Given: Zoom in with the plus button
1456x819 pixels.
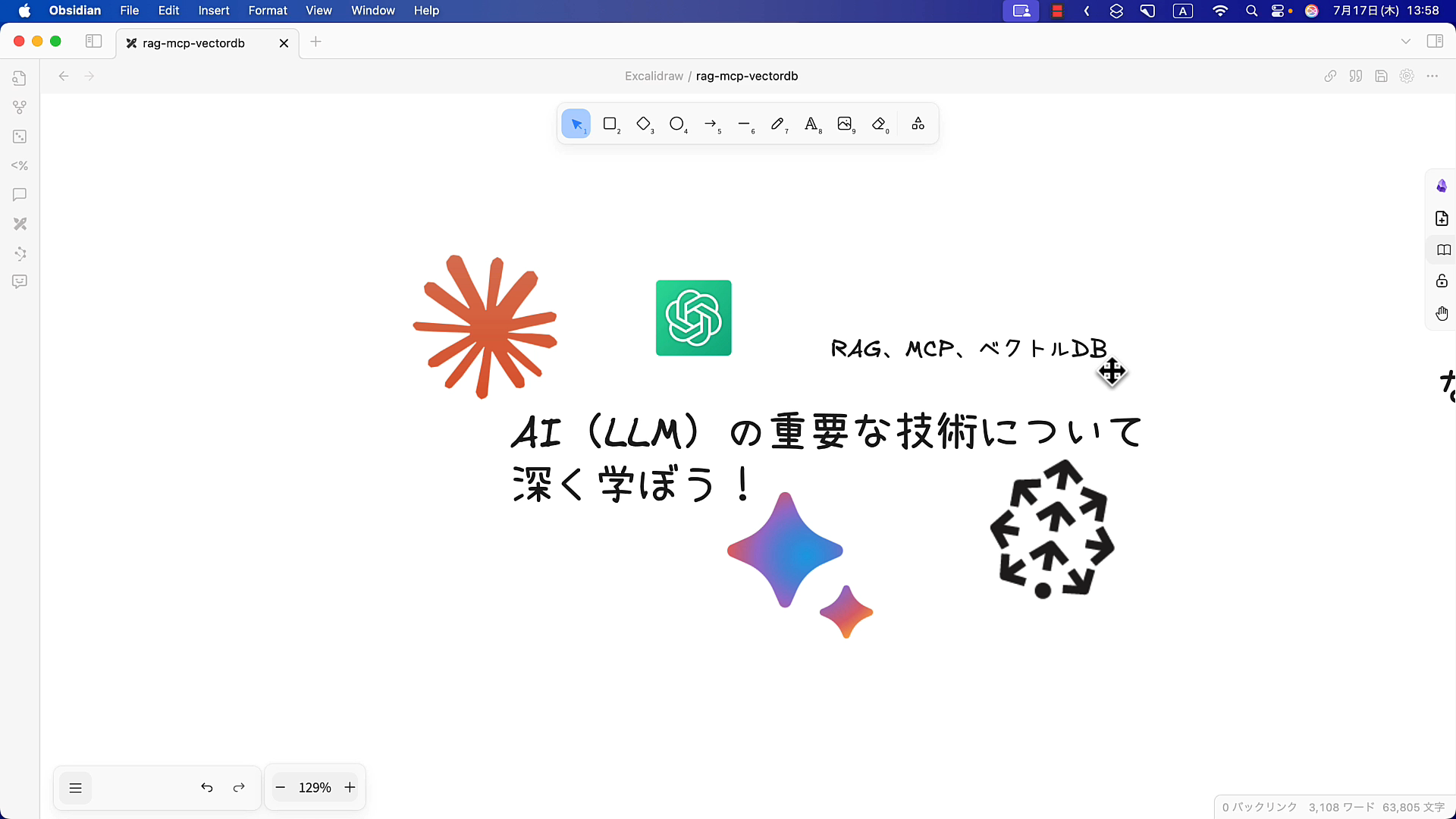Looking at the screenshot, I should 350,788.
